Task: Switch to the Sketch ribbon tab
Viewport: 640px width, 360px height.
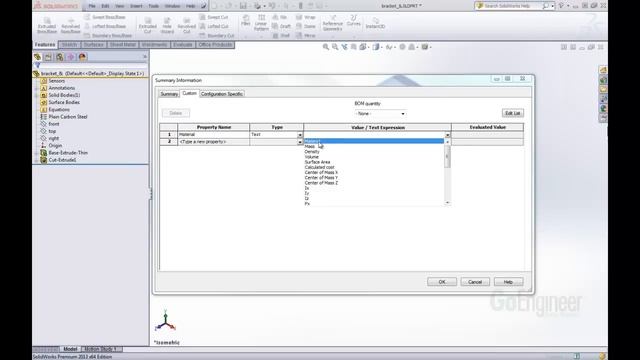Action: [x=69, y=44]
